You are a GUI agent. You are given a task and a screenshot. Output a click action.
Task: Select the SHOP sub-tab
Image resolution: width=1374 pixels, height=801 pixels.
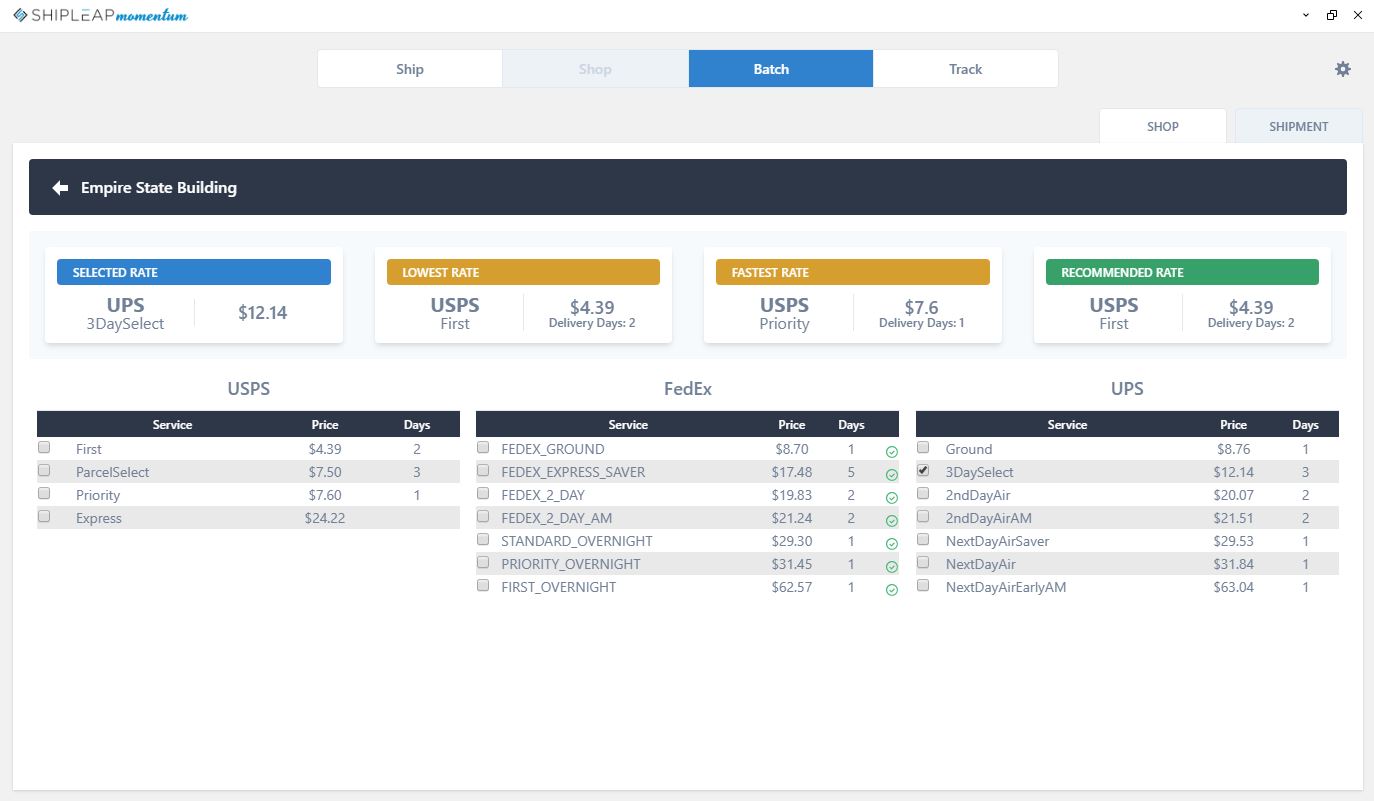point(1163,126)
